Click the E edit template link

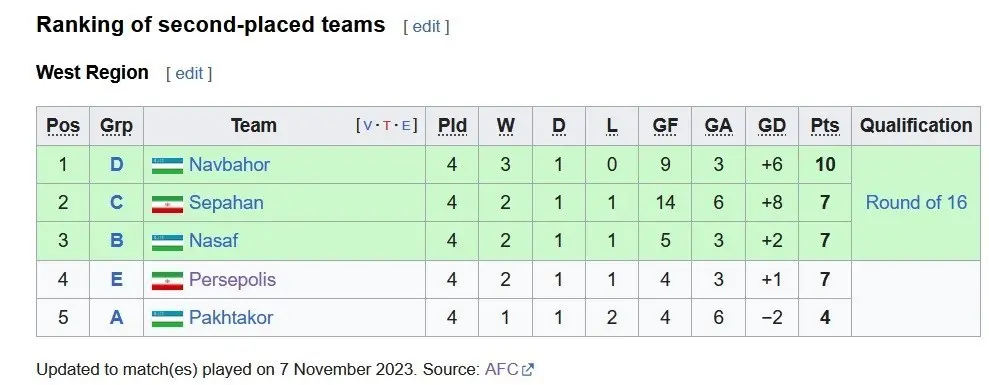click(x=406, y=126)
